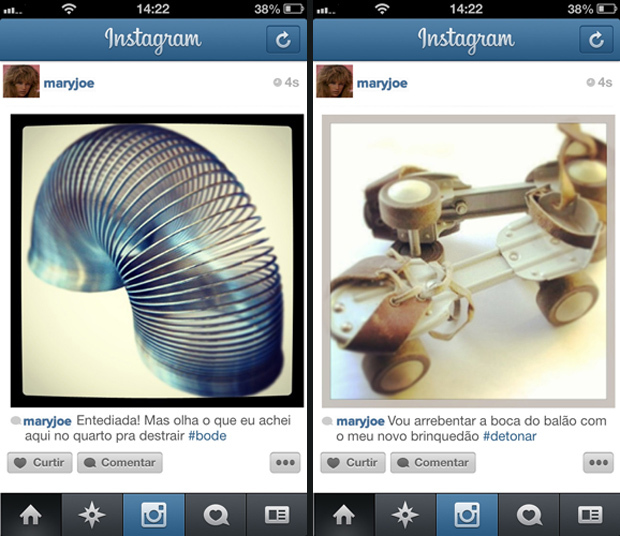The image size is (620, 536).
Task: Open more options under roller skate photo
Action: [598, 462]
